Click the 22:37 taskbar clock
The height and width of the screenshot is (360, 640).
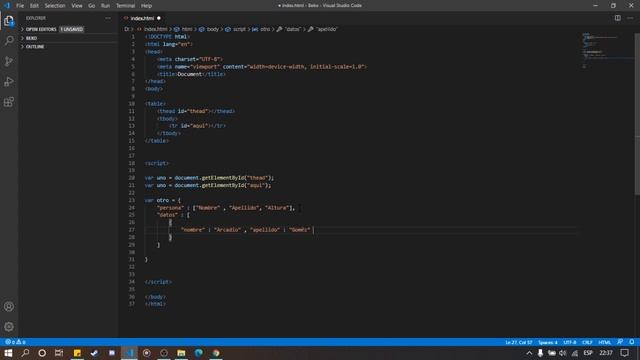pyautogui.click(x=606, y=353)
